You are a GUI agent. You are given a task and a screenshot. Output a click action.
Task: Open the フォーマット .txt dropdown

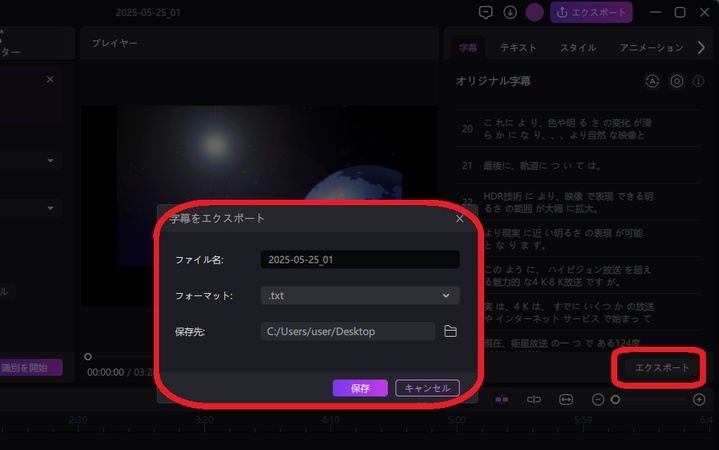click(x=360, y=295)
